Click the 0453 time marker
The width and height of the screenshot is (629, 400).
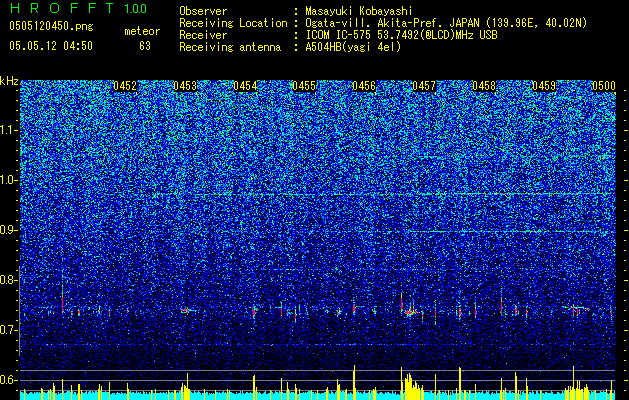(185, 86)
